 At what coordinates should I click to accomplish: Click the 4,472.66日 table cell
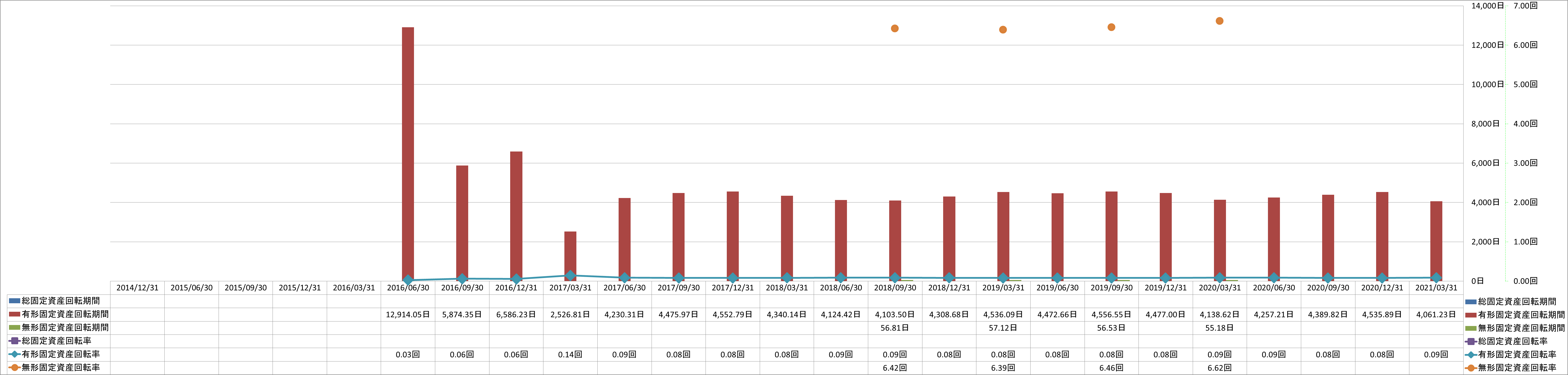[1057, 315]
